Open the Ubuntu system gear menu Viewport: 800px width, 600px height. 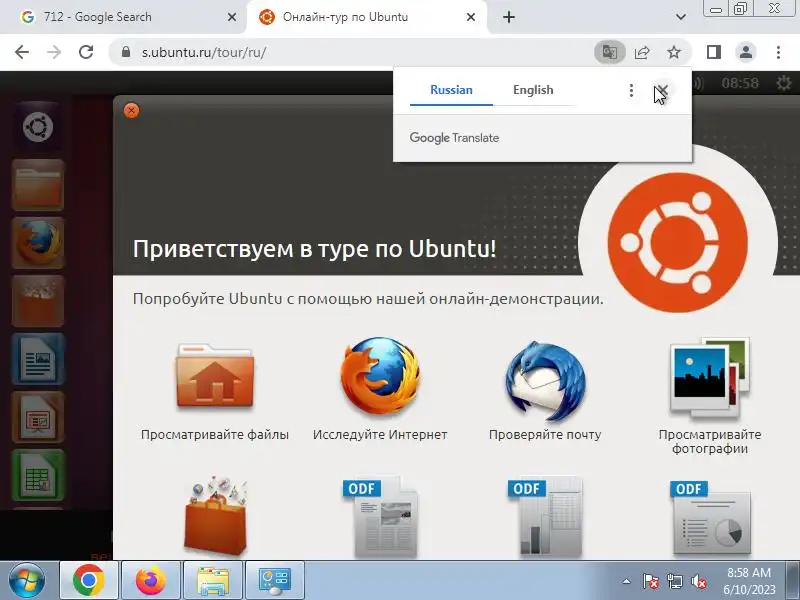point(784,83)
